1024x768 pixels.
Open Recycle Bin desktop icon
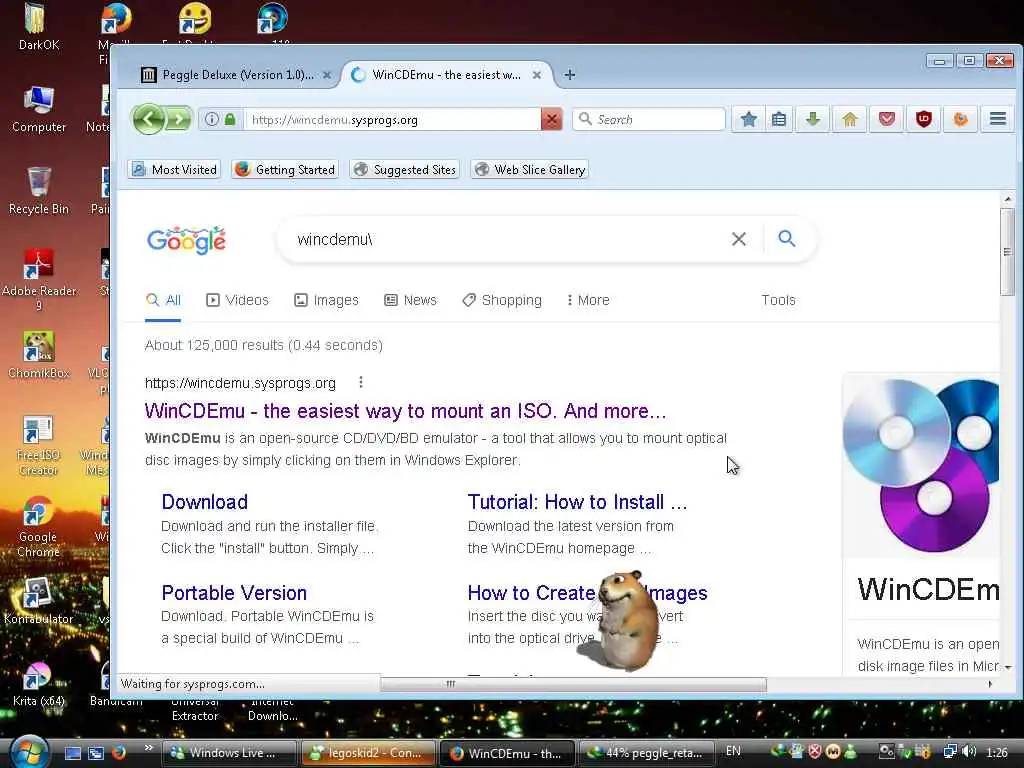click(x=39, y=190)
